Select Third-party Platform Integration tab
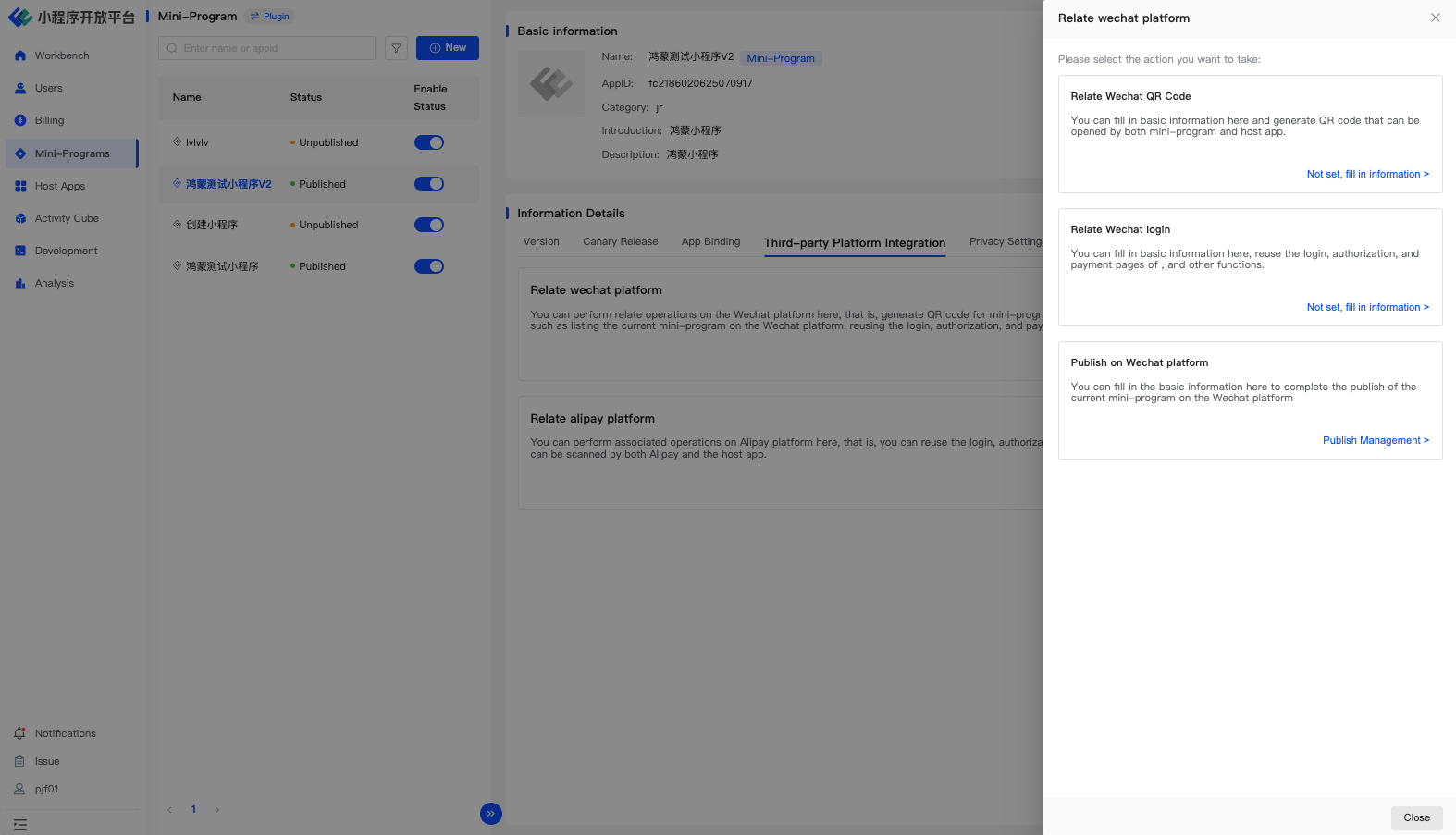The width and height of the screenshot is (1456, 835). tap(855, 243)
